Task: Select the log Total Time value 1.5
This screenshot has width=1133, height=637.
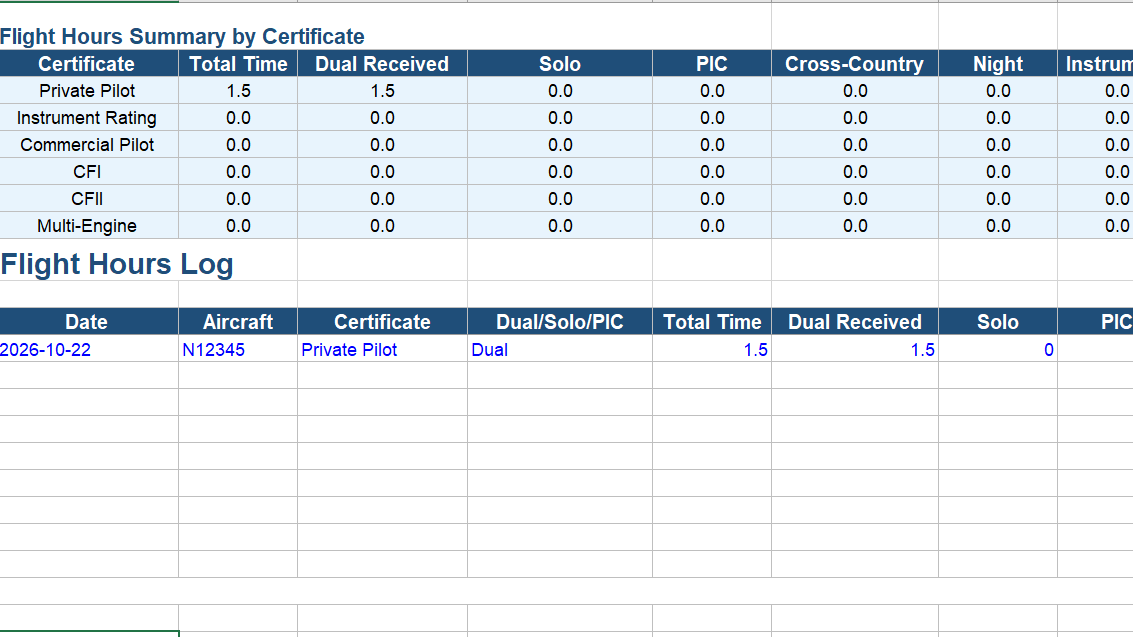Action: pos(712,349)
